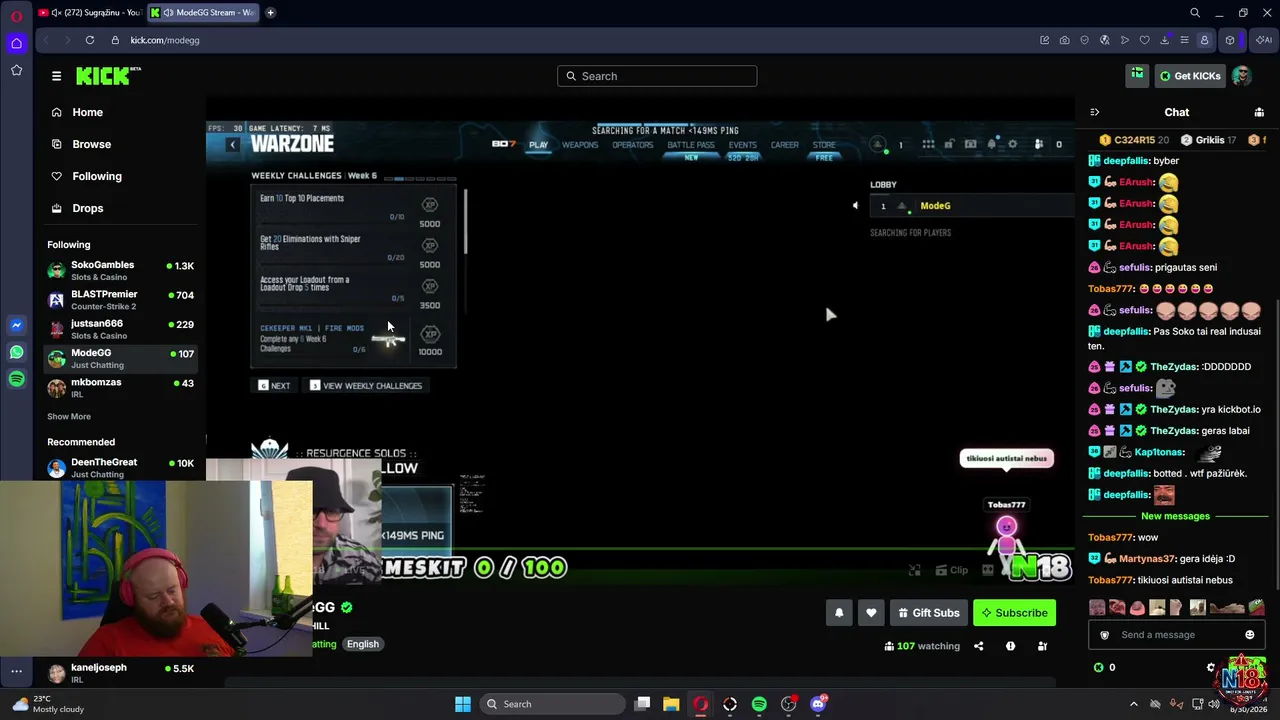Image resolution: width=1280 pixels, height=720 pixels.
Task: Open the browser profile person icon
Action: 1204,40
